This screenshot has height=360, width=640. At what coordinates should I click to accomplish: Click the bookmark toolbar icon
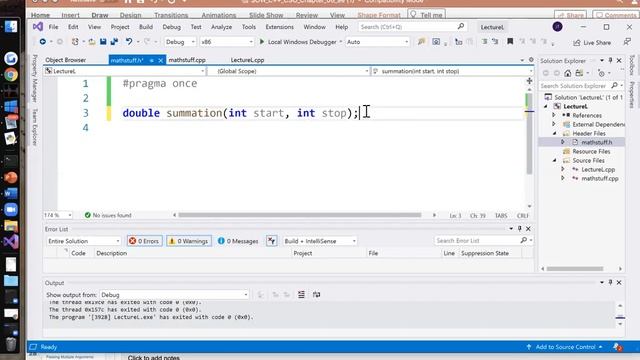510,42
